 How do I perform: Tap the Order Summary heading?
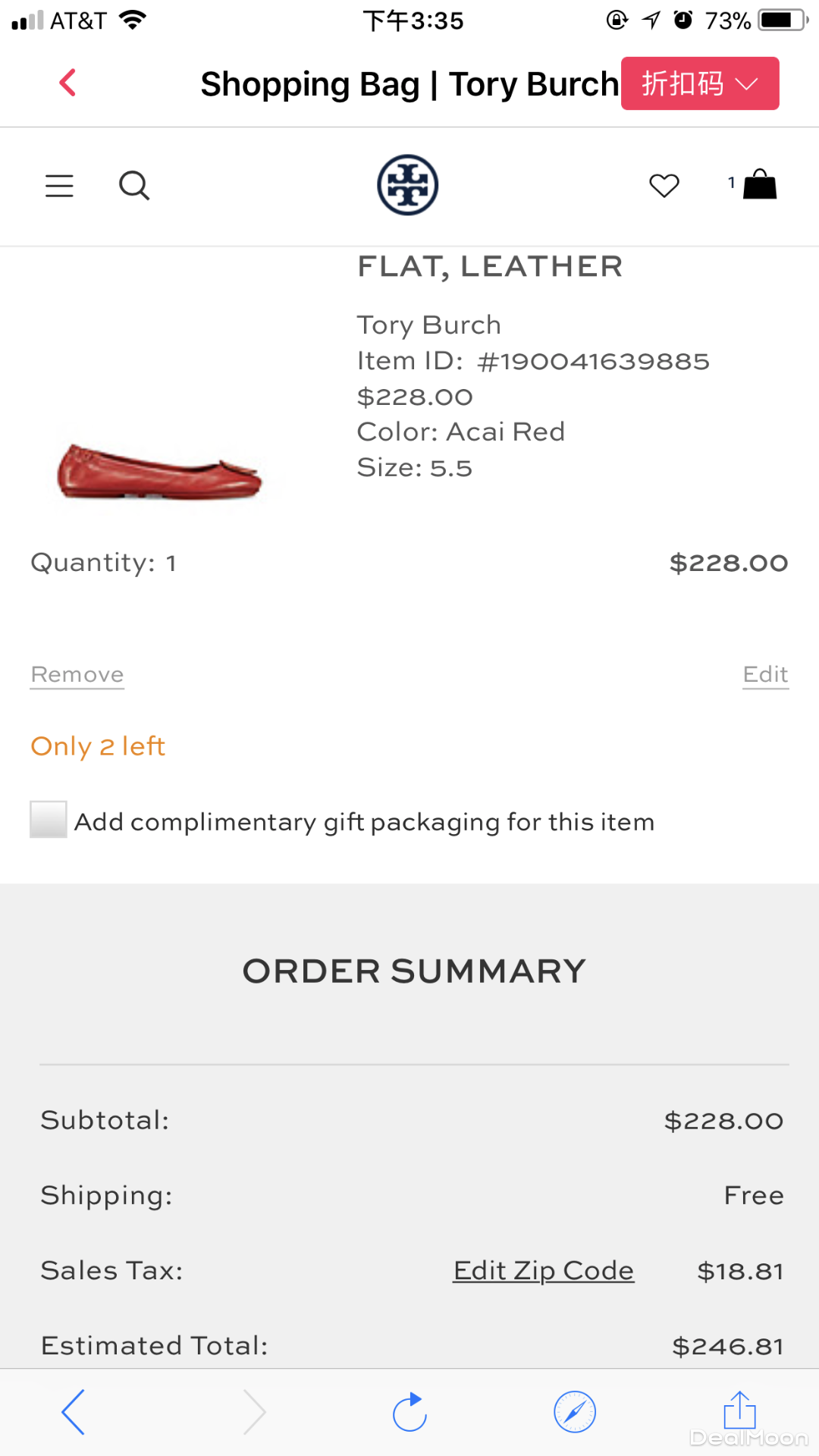(414, 971)
